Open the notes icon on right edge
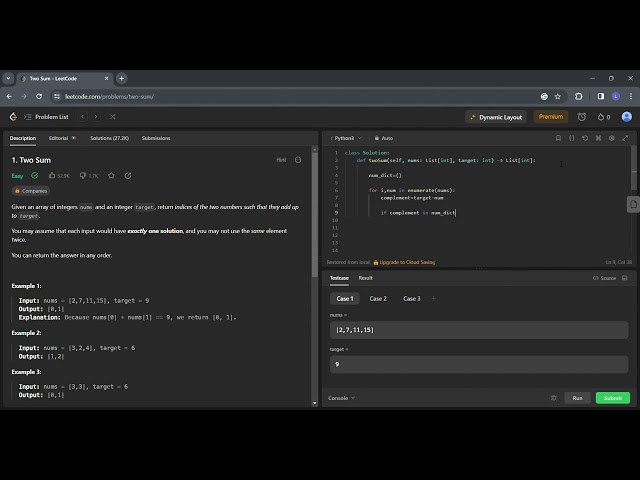This screenshot has height=480, width=640. pos(633,204)
